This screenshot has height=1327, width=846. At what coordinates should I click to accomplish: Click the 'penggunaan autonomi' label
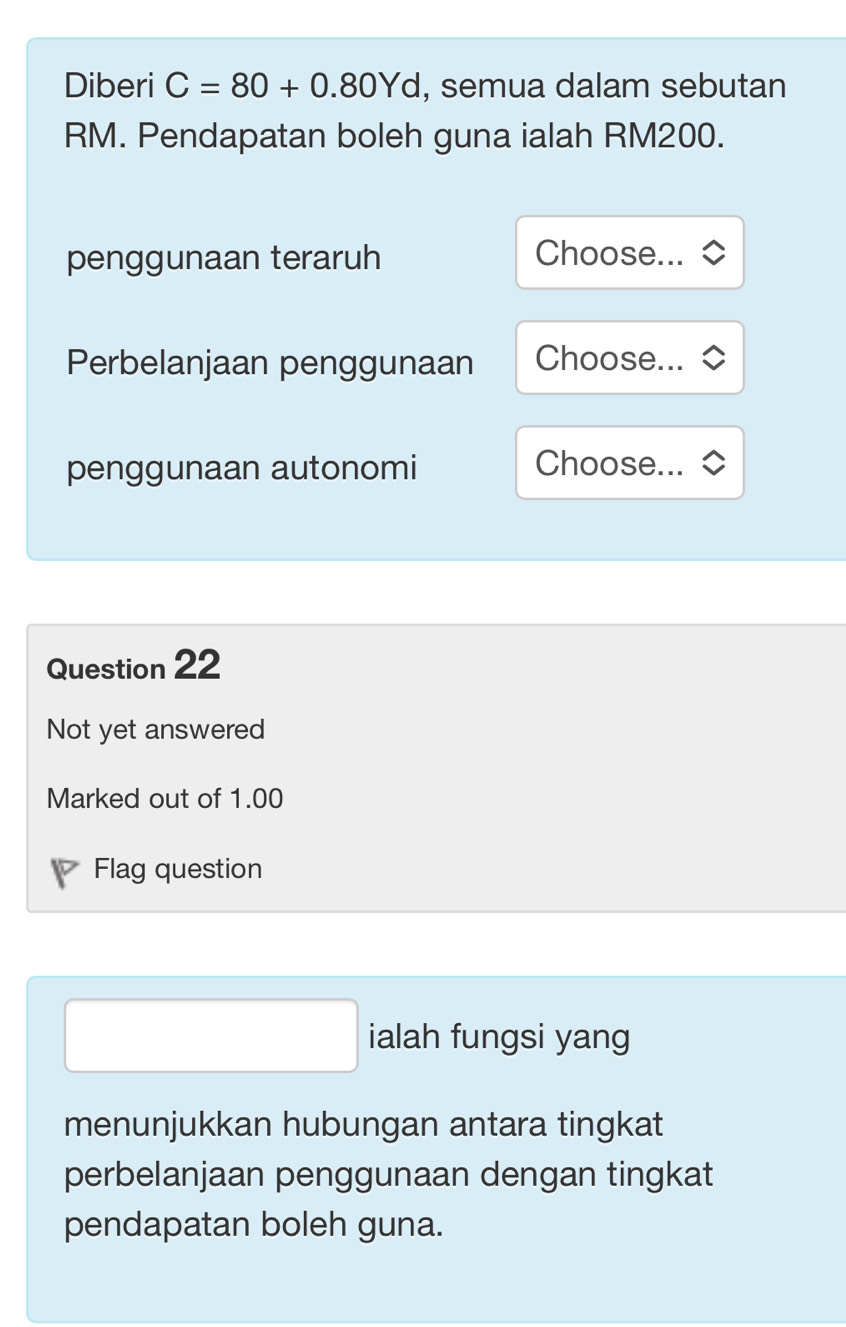click(242, 467)
